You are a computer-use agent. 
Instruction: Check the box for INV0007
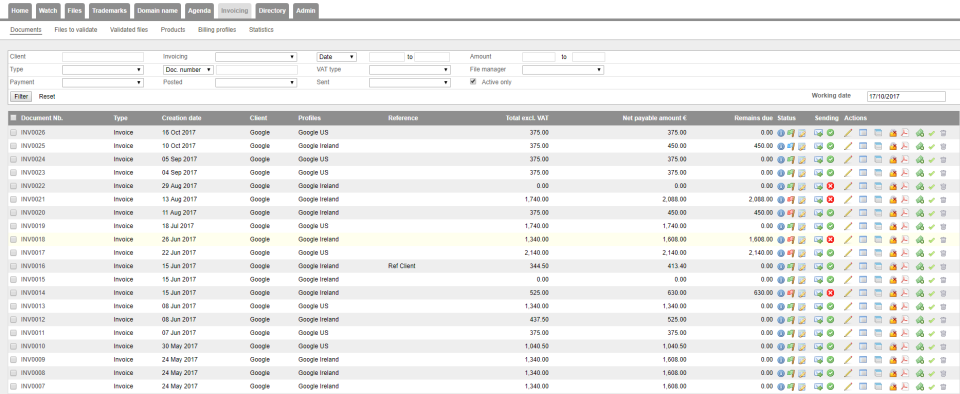pyautogui.click(x=13, y=387)
